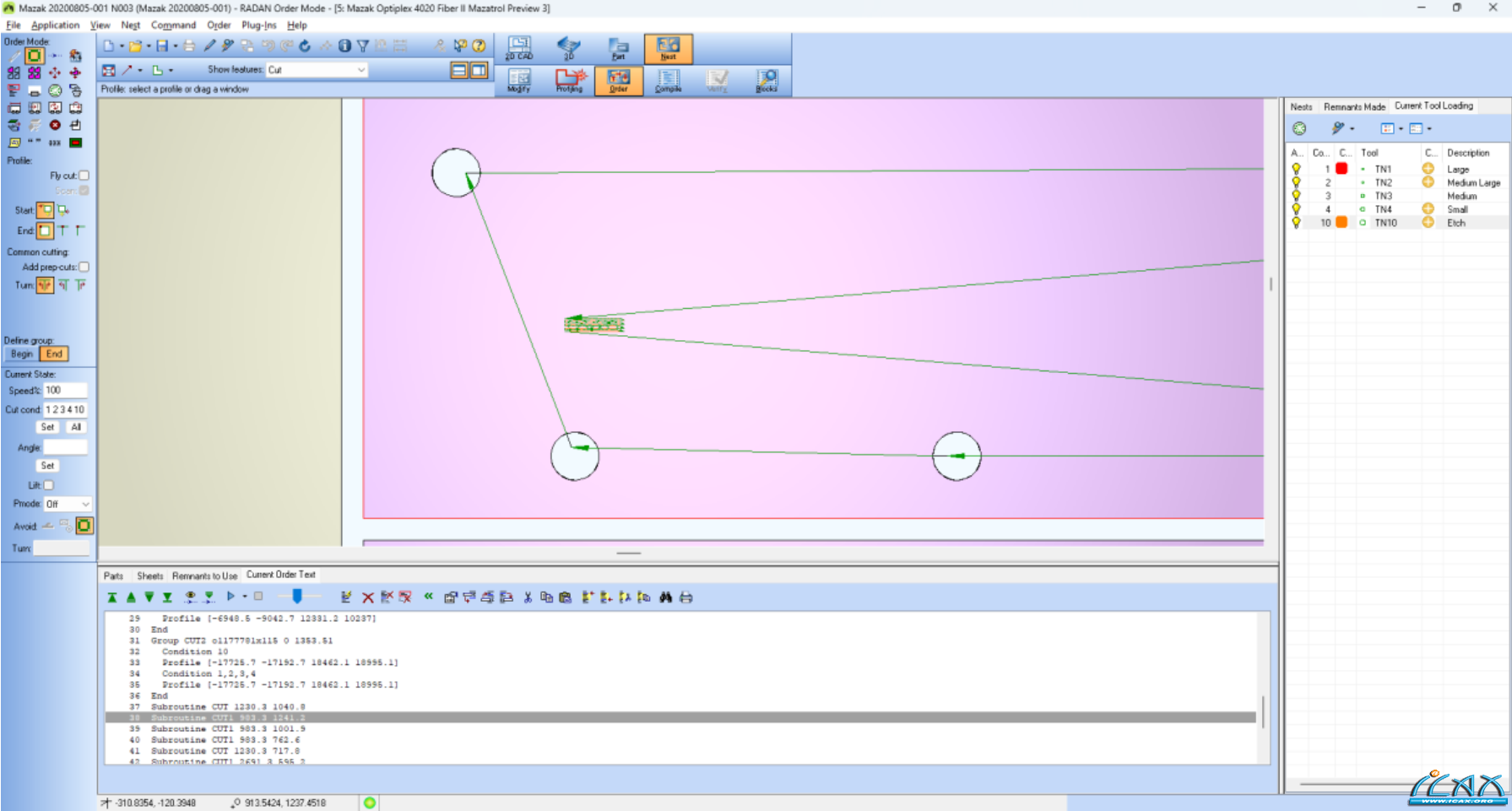This screenshot has height=811, width=1512.
Task: Open the Part mode
Action: click(x=619, y=49)
